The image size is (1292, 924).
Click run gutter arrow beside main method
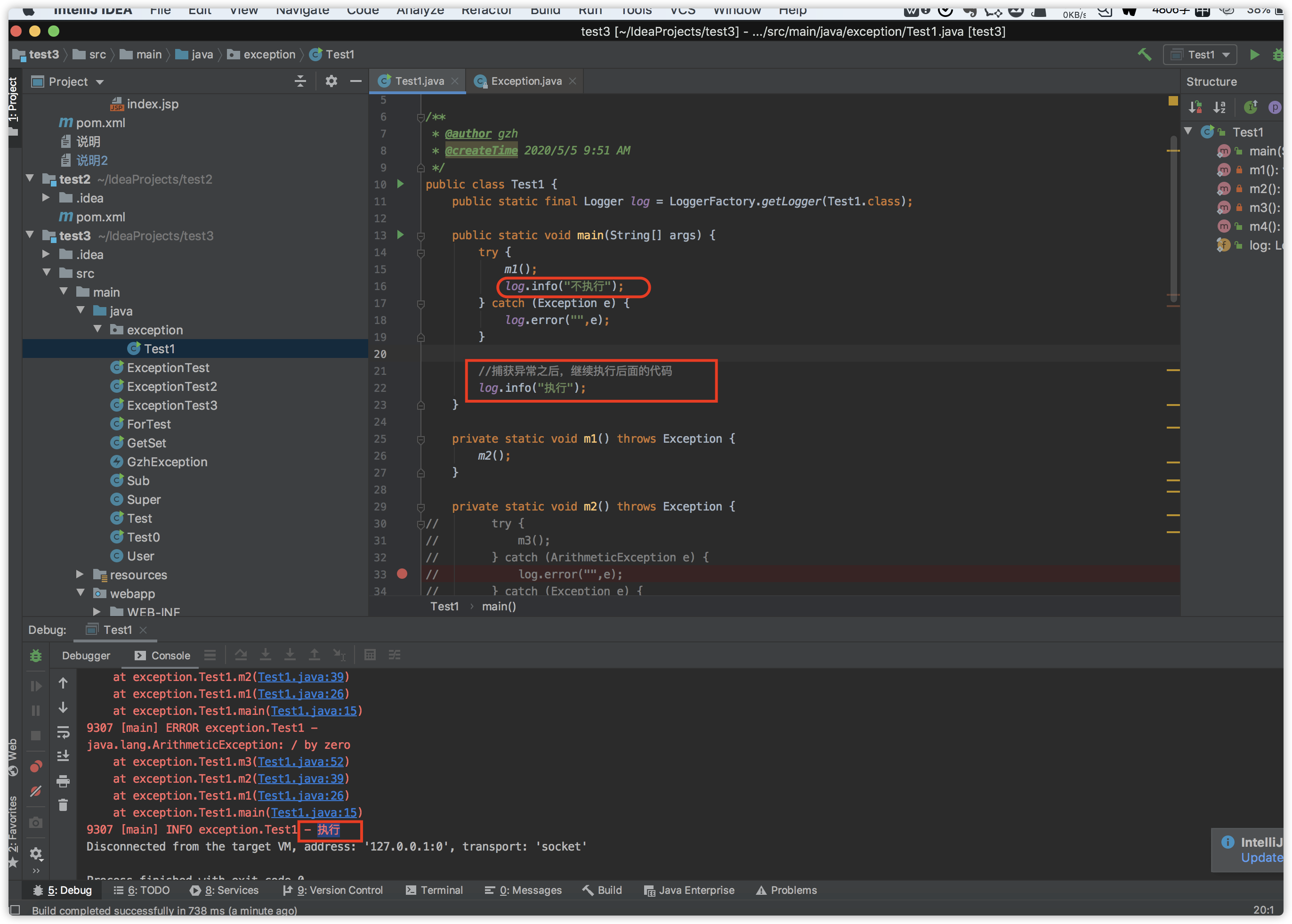point(401,235)
